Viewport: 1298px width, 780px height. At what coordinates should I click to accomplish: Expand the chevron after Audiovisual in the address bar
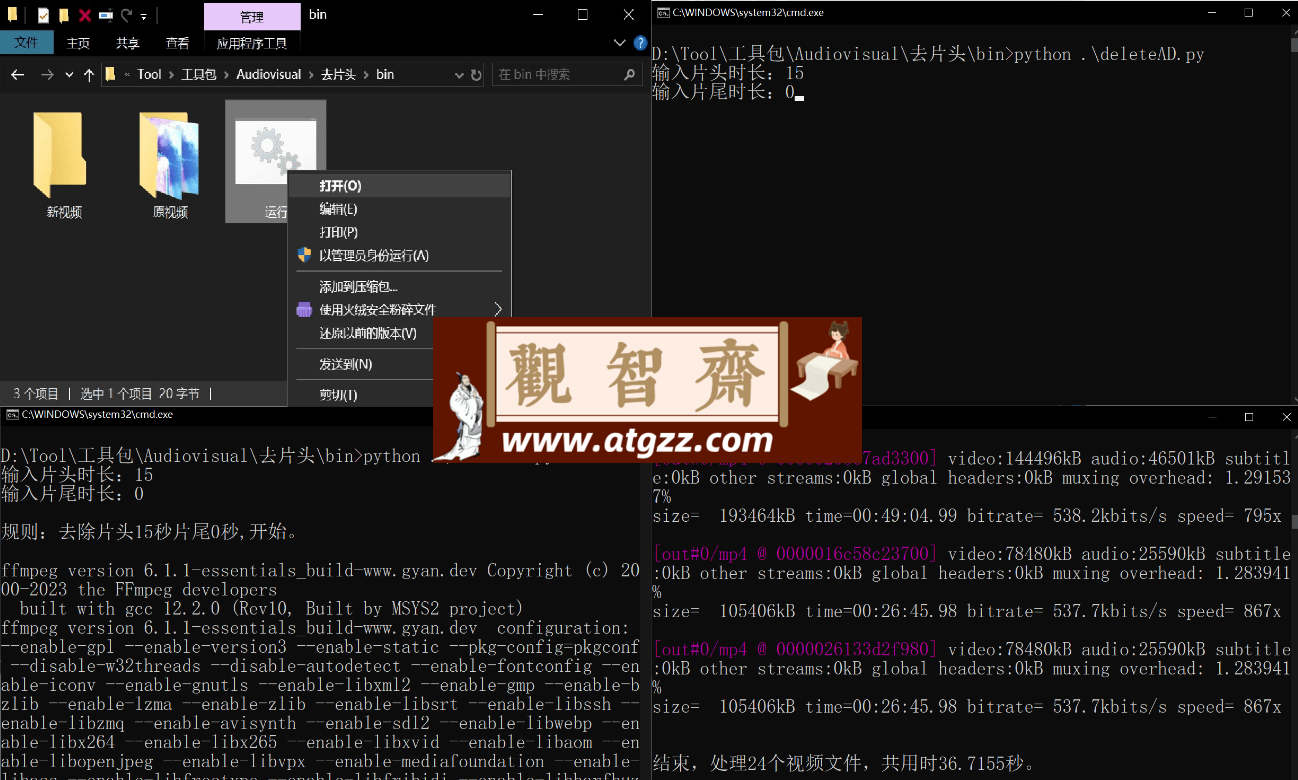311,75
